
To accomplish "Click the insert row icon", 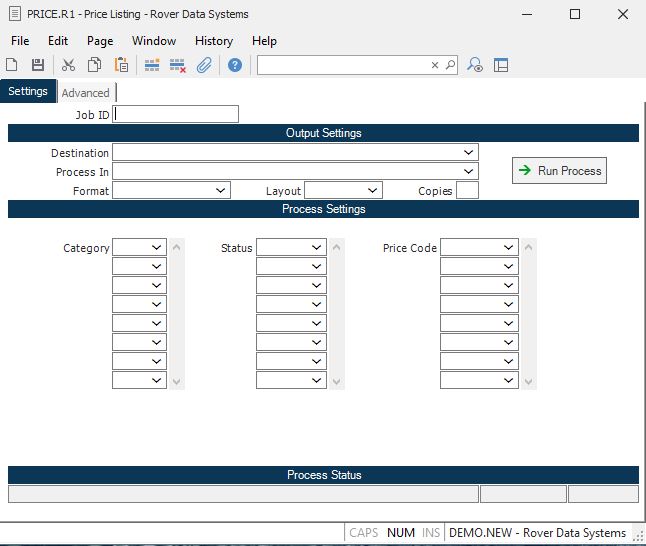I will [x=152, y=65].
